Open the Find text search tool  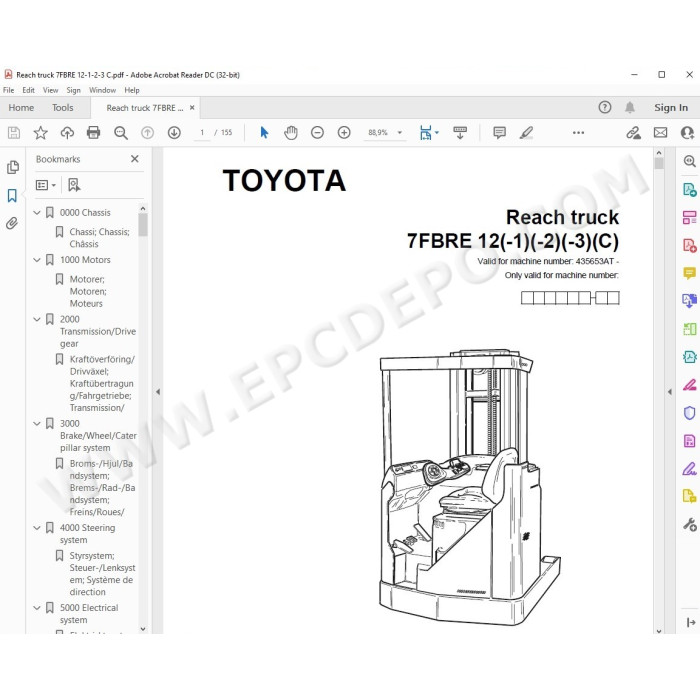click(121, 133)
